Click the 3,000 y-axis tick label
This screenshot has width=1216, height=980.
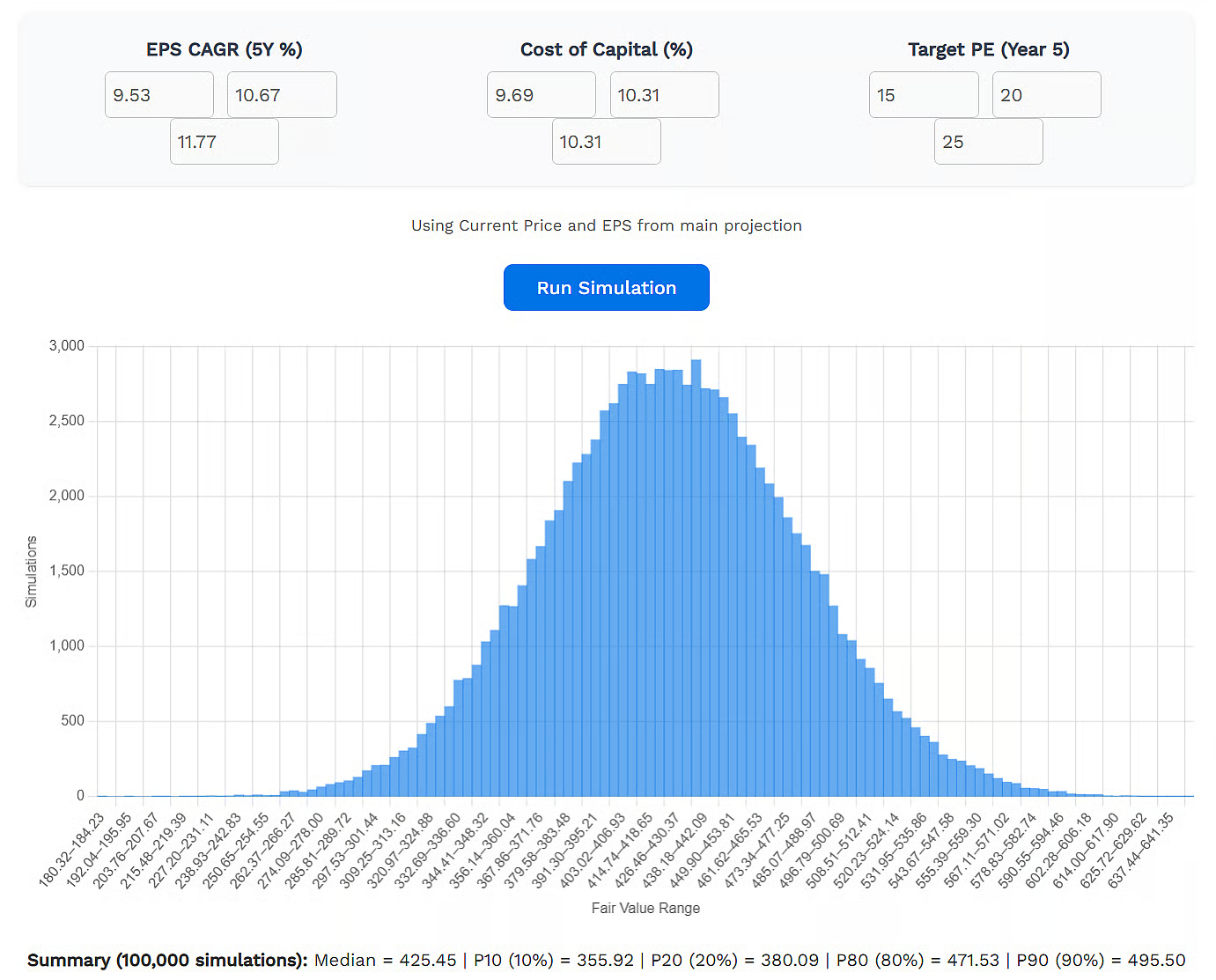click(67, 346)
